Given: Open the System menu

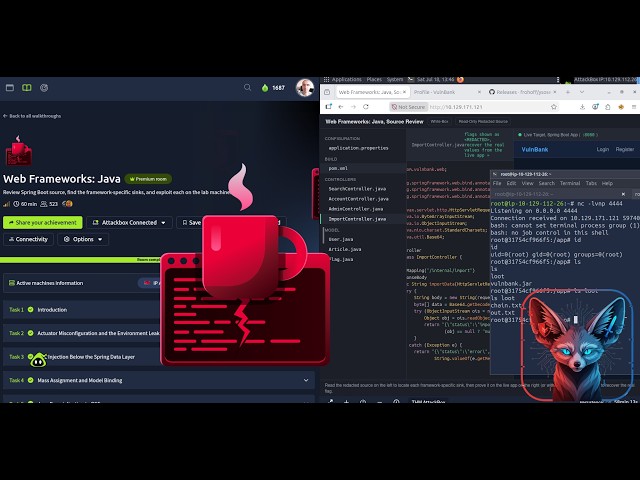Looking at the screenshot, I should (x=395, y=80).
